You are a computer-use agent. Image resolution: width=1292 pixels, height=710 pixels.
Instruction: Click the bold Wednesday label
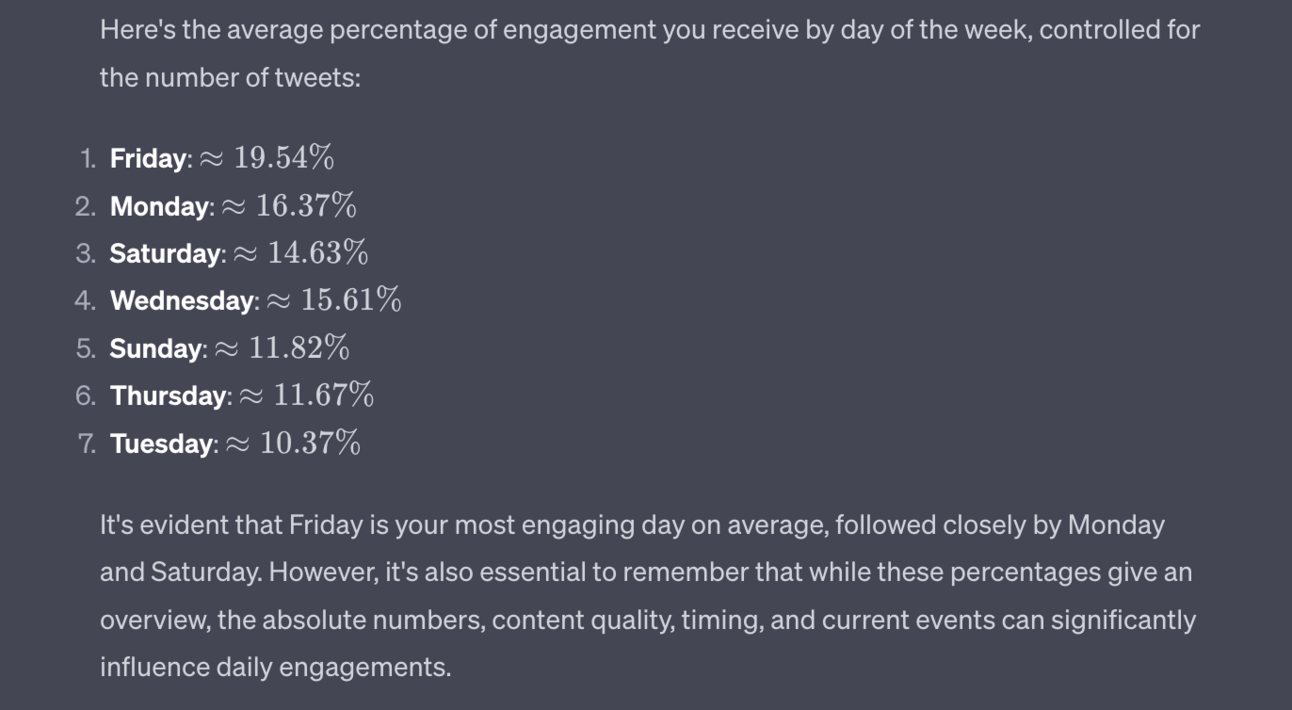[183, 301]
